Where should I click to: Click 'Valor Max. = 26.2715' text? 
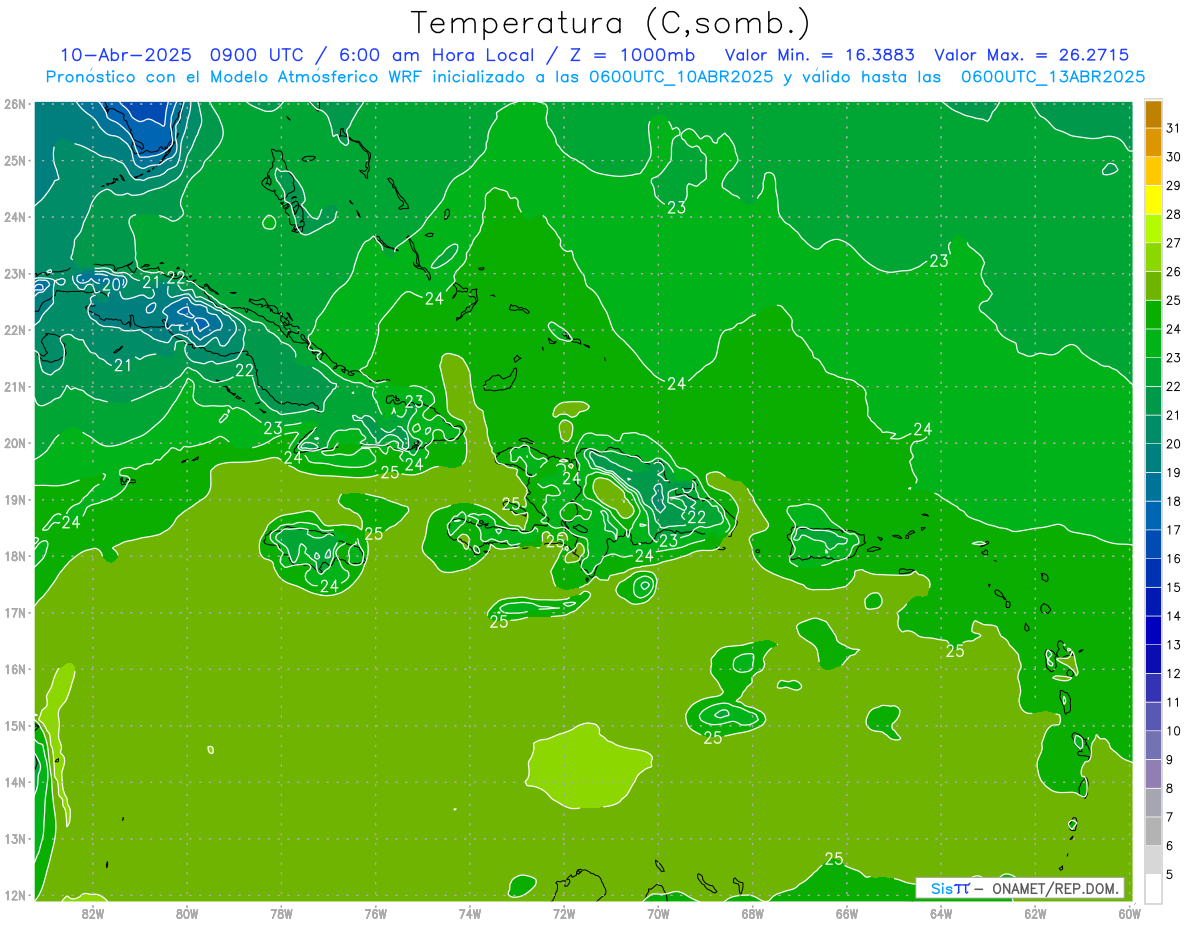(1032, 55)
